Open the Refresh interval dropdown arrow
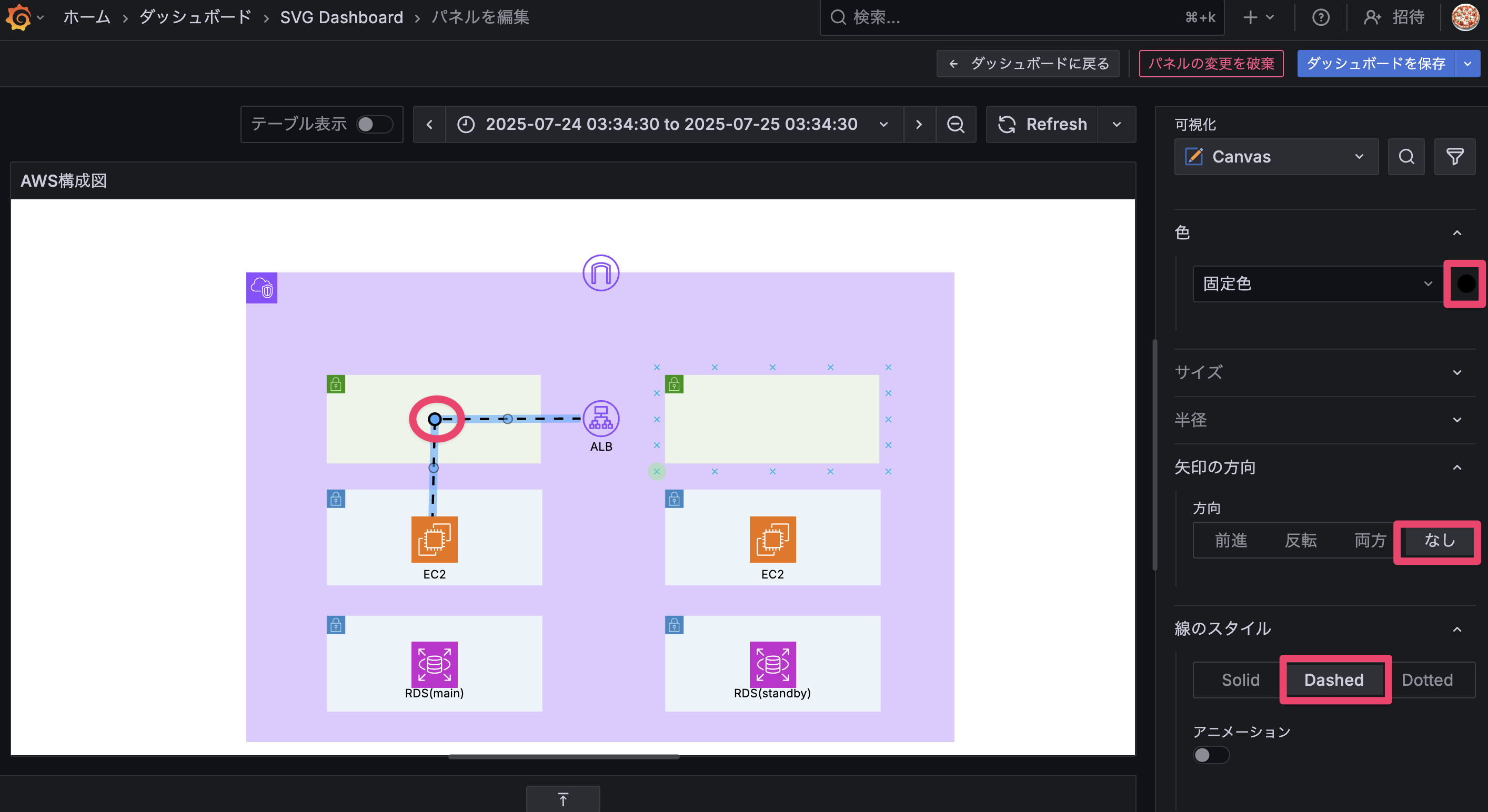The width and height of the screenshot is (1488, 812). [1117, 124]
